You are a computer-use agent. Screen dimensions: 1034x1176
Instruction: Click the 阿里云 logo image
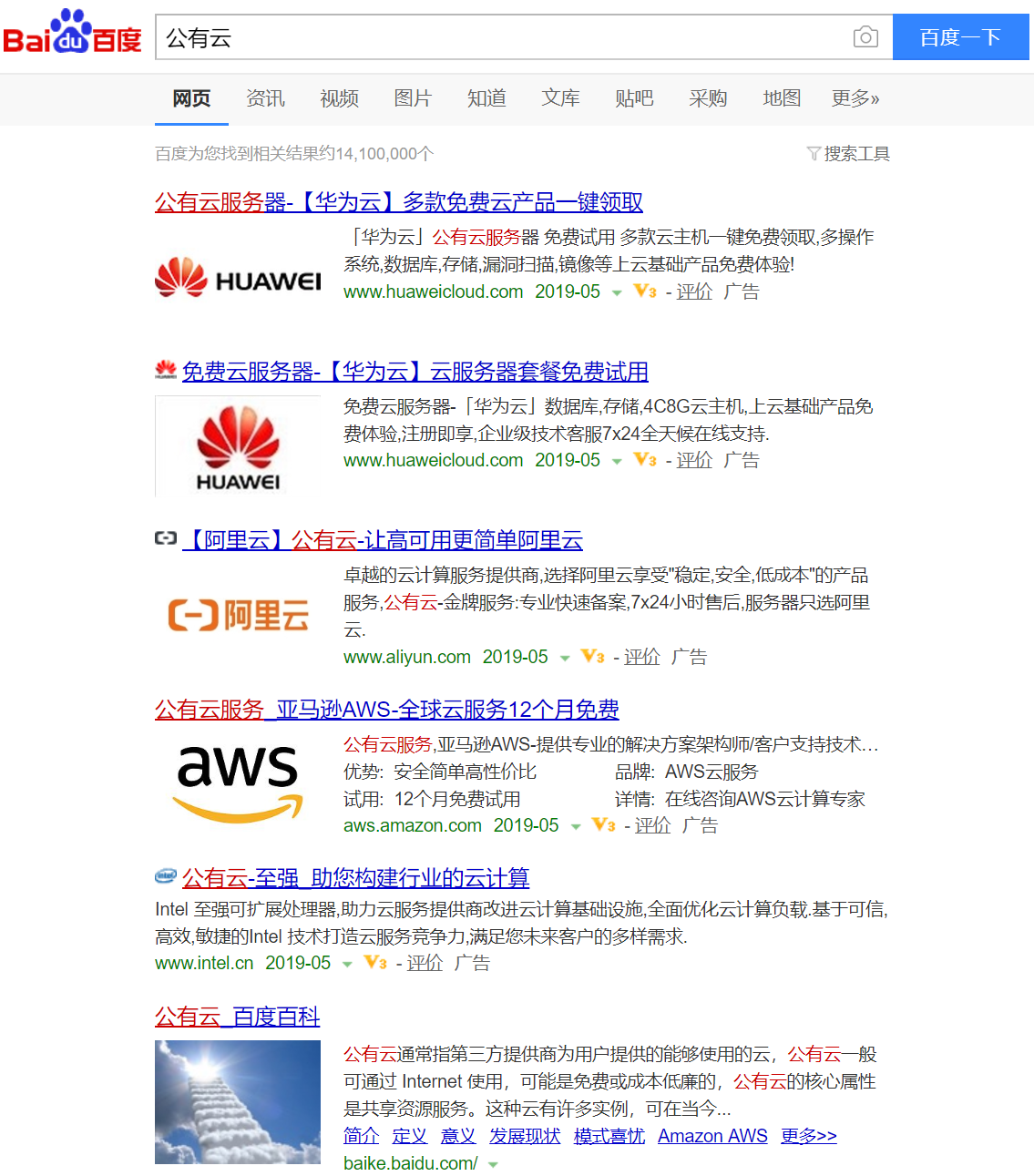[x=238, y=616]
